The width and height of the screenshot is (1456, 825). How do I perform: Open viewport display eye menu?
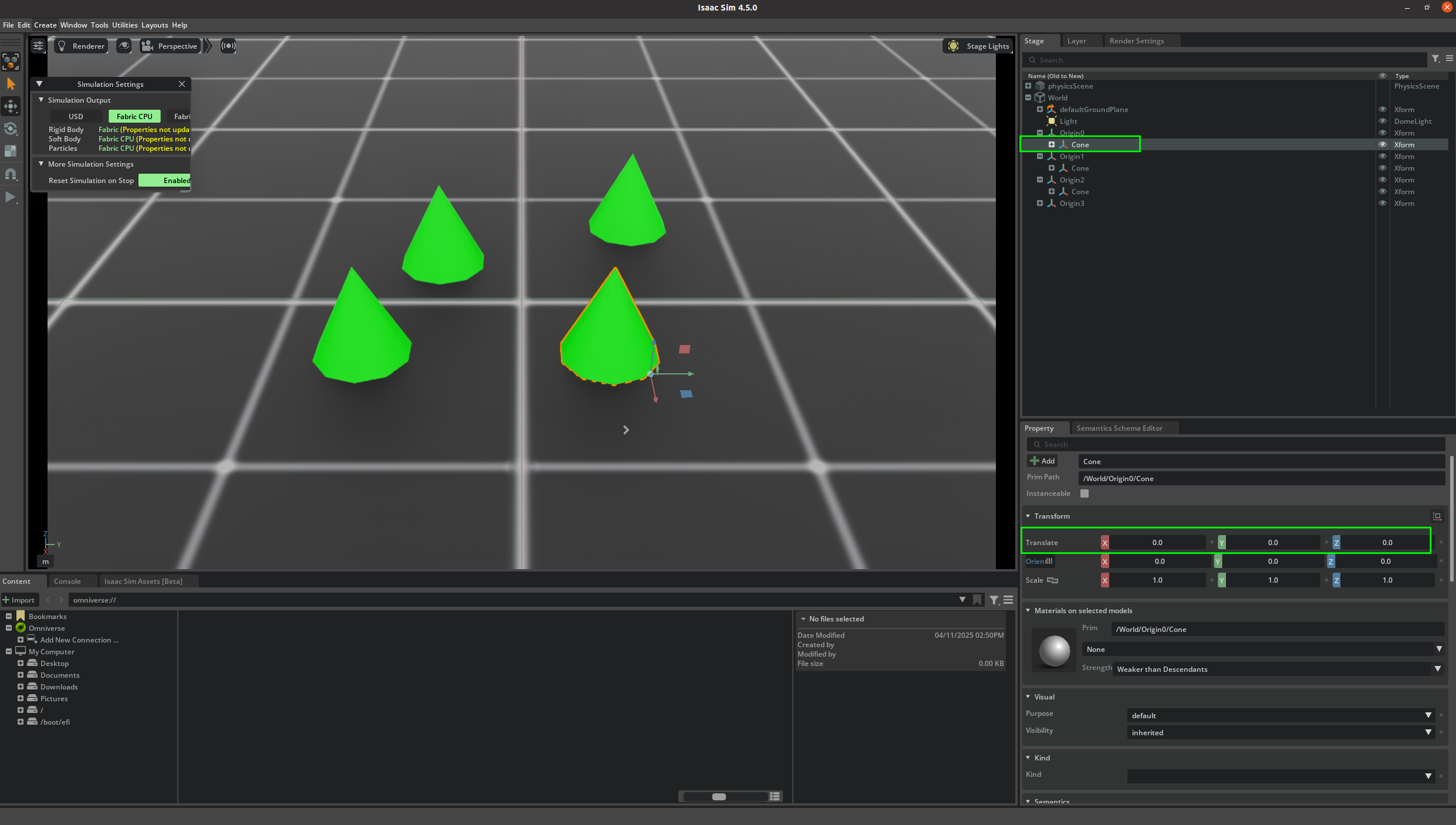coord(124,46)
